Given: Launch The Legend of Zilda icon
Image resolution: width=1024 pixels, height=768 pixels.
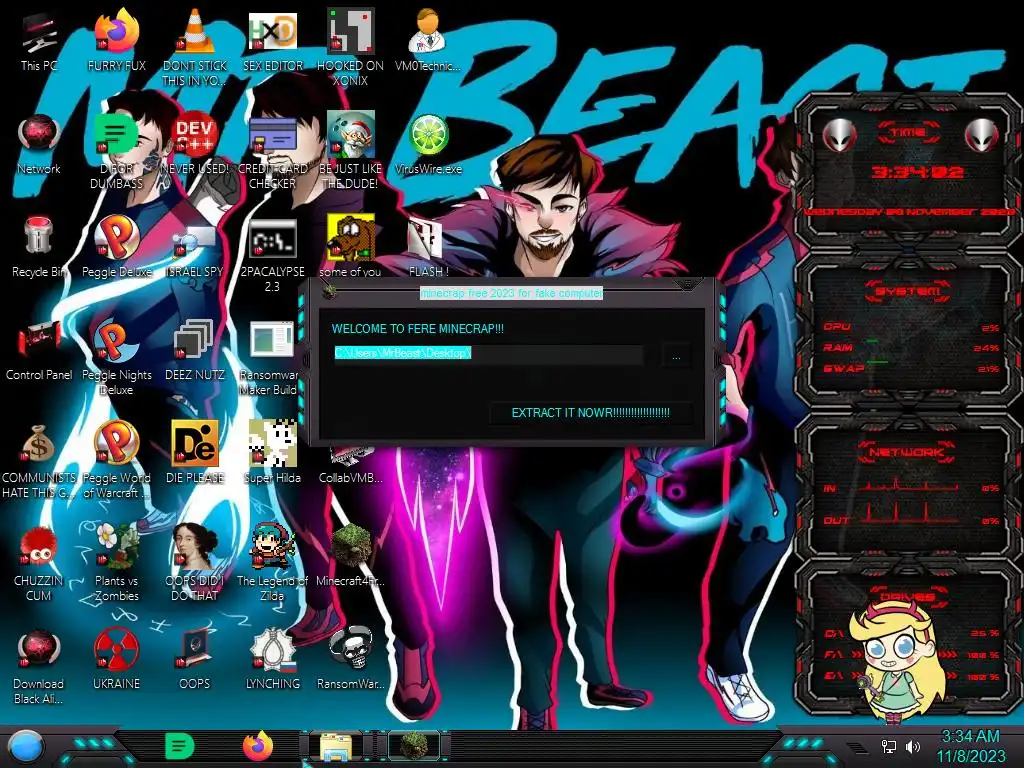Looking at the screenshot, I should click(x=273, y=563).
